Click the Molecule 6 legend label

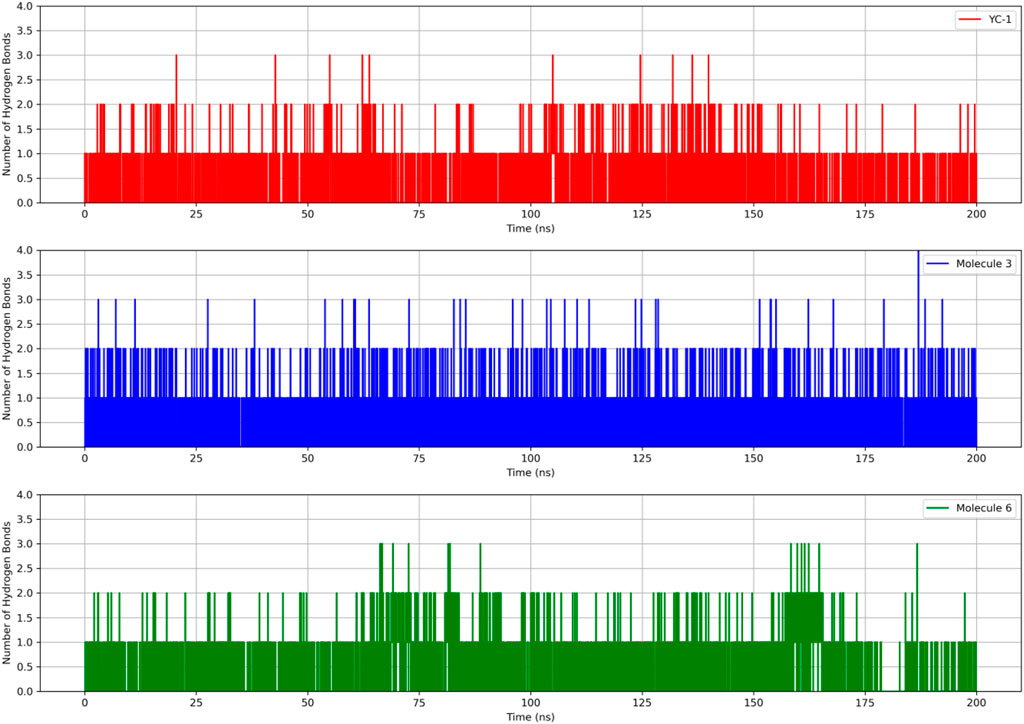984,508
